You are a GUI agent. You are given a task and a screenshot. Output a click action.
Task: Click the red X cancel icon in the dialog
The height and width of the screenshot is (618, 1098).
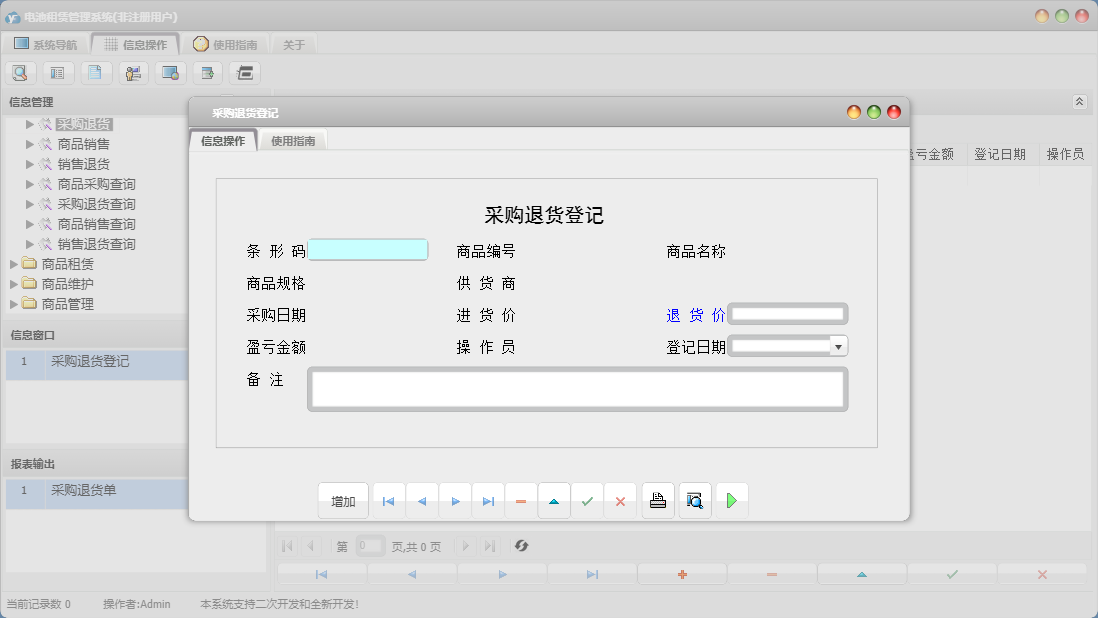[x=620, y=500]
